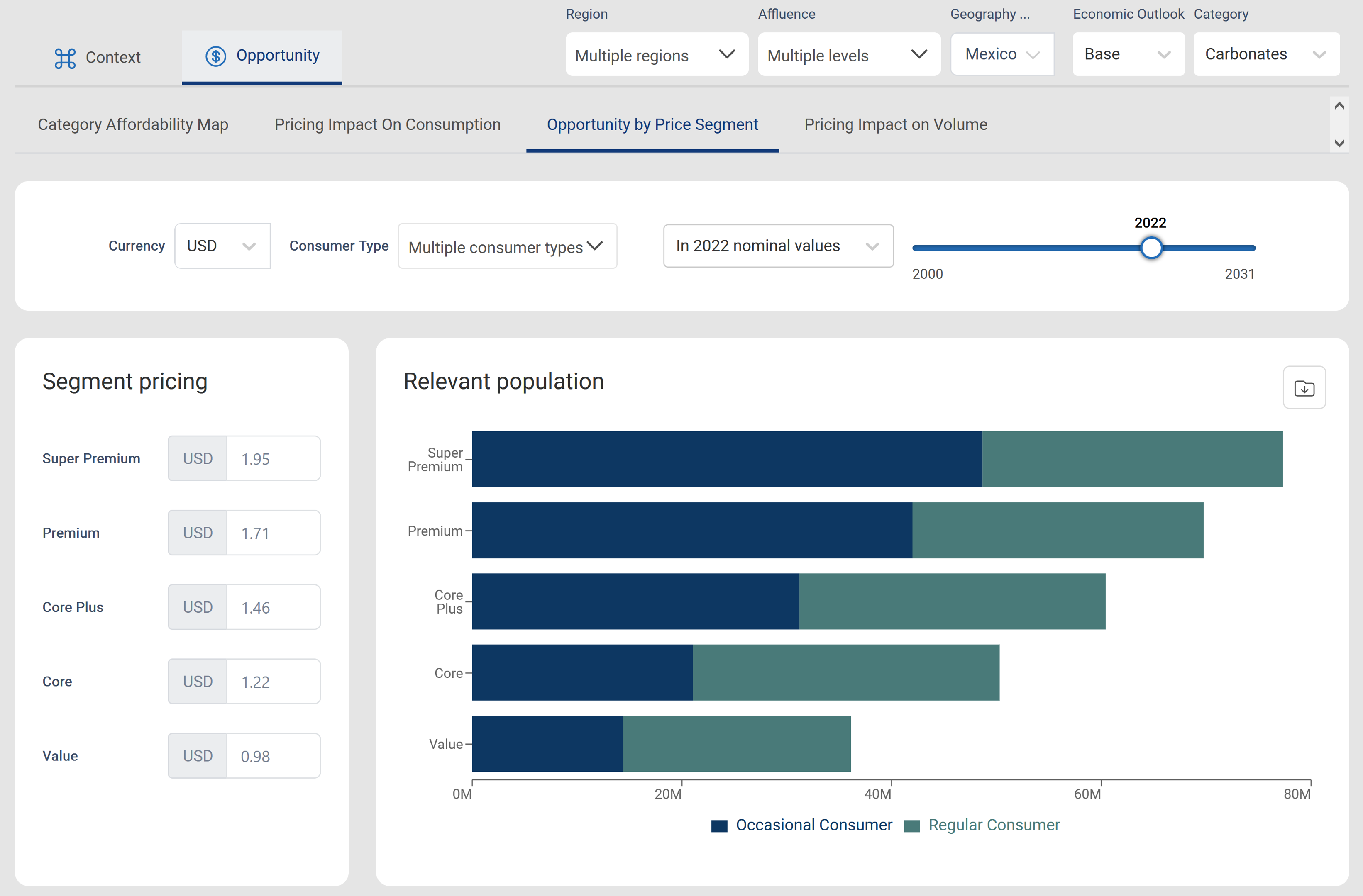Switch to the Pricing Impact on Volume tab
1363x896 pixels.
[x=895, y=124]
